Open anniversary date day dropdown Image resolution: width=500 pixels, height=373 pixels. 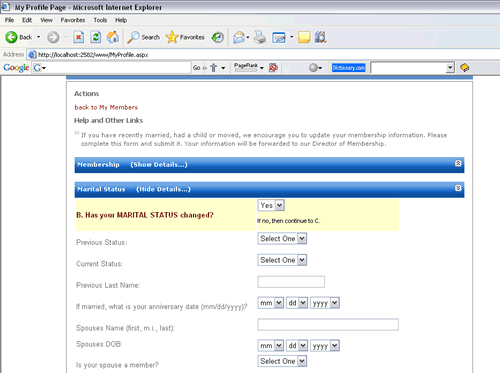297,303
